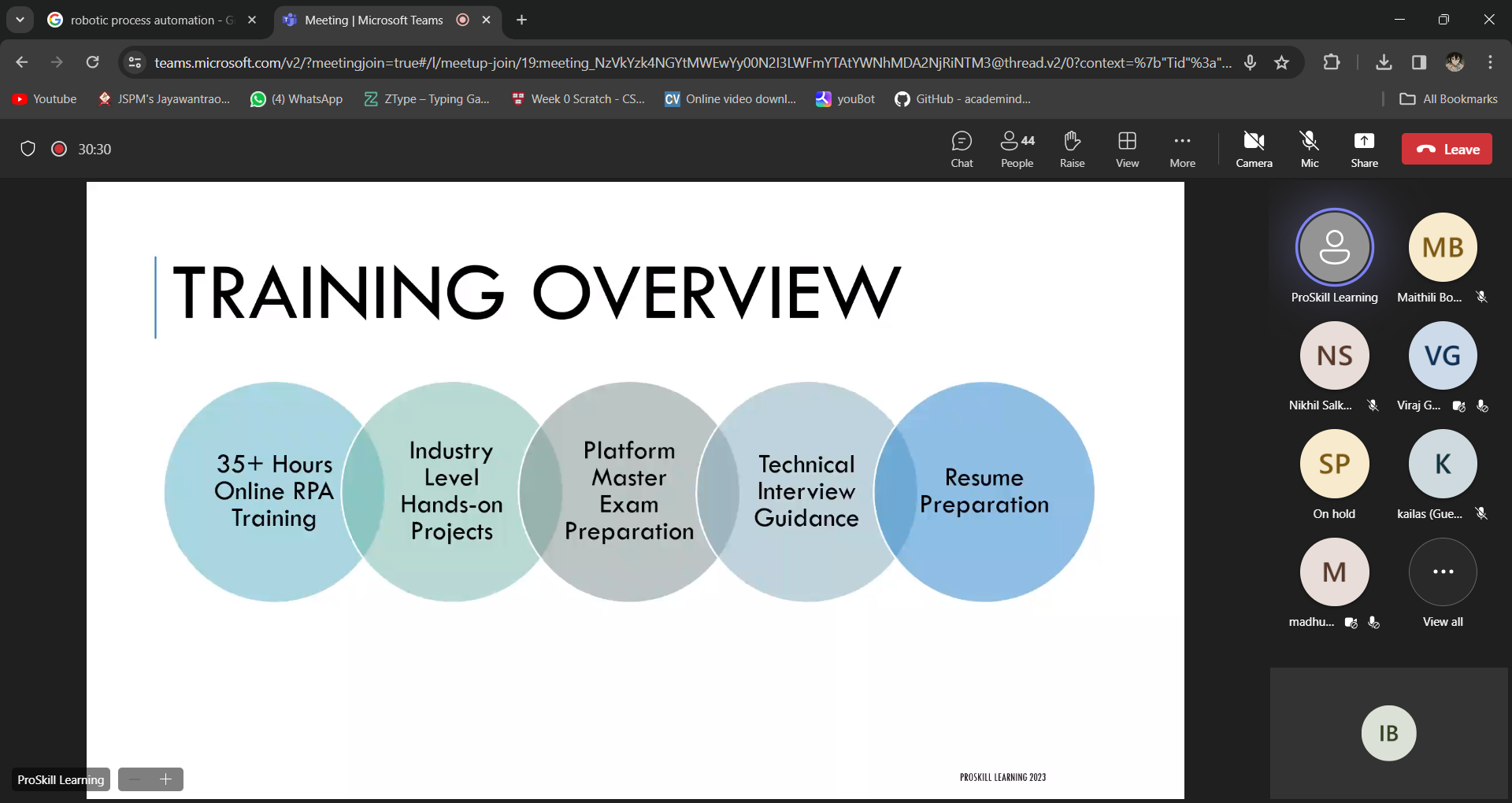Image resolution: width=1512 pixels, height=803 pixels.
Task: Open Online video downloader bookmark
Action: 731,99
